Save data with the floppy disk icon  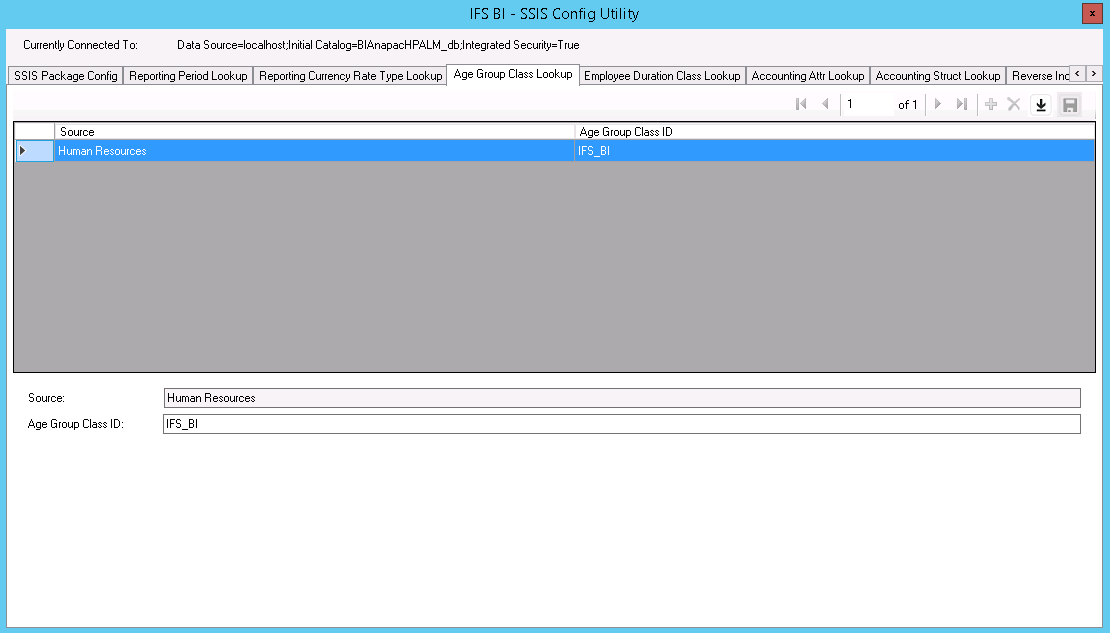(x=1069, y=105)
